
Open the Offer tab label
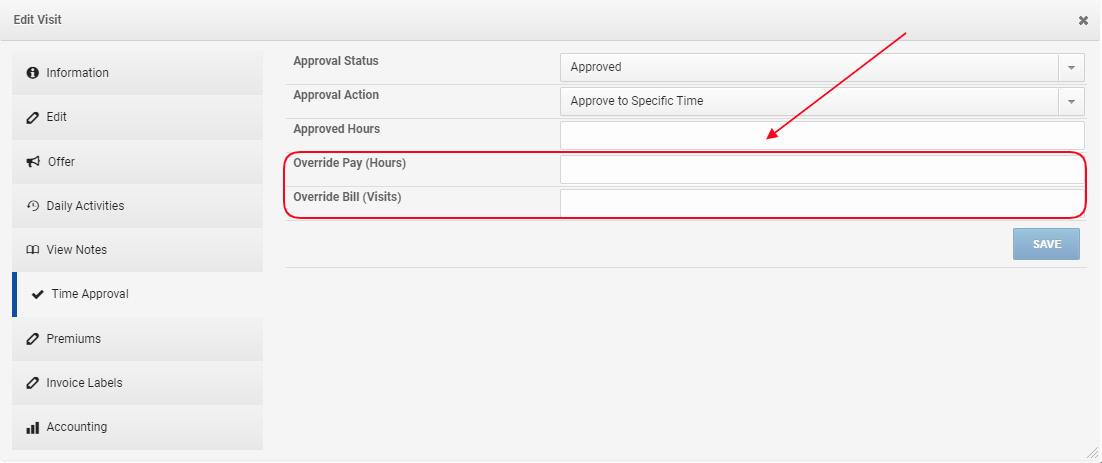tap(61, 162)
